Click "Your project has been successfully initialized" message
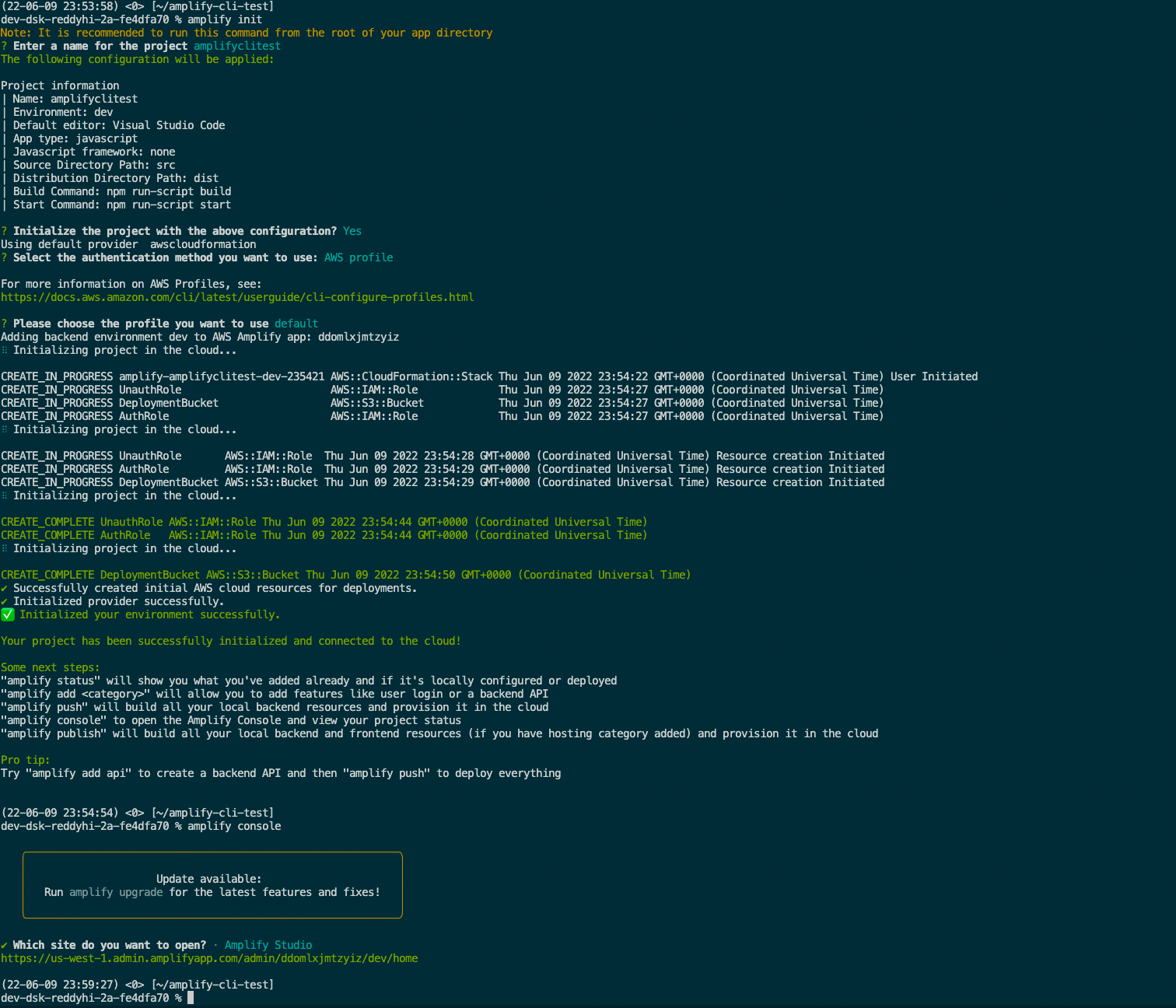This screenshot has width=1176, height=1008. point(231,641)
